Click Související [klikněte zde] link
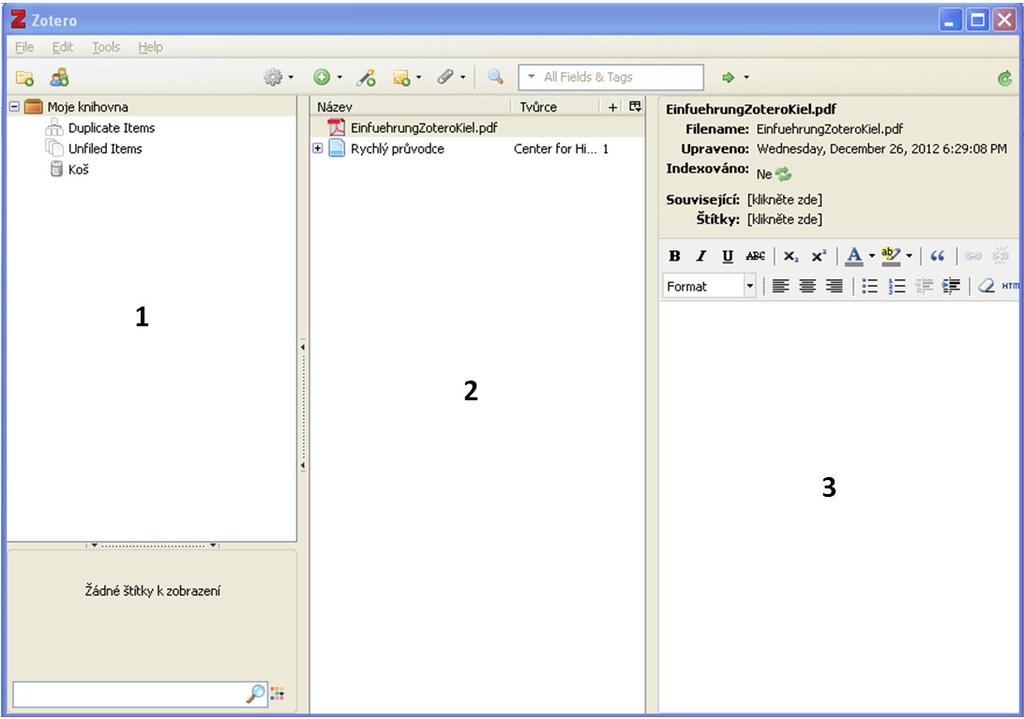Viewport: 1024px width, 719px height. click(784, 200)
